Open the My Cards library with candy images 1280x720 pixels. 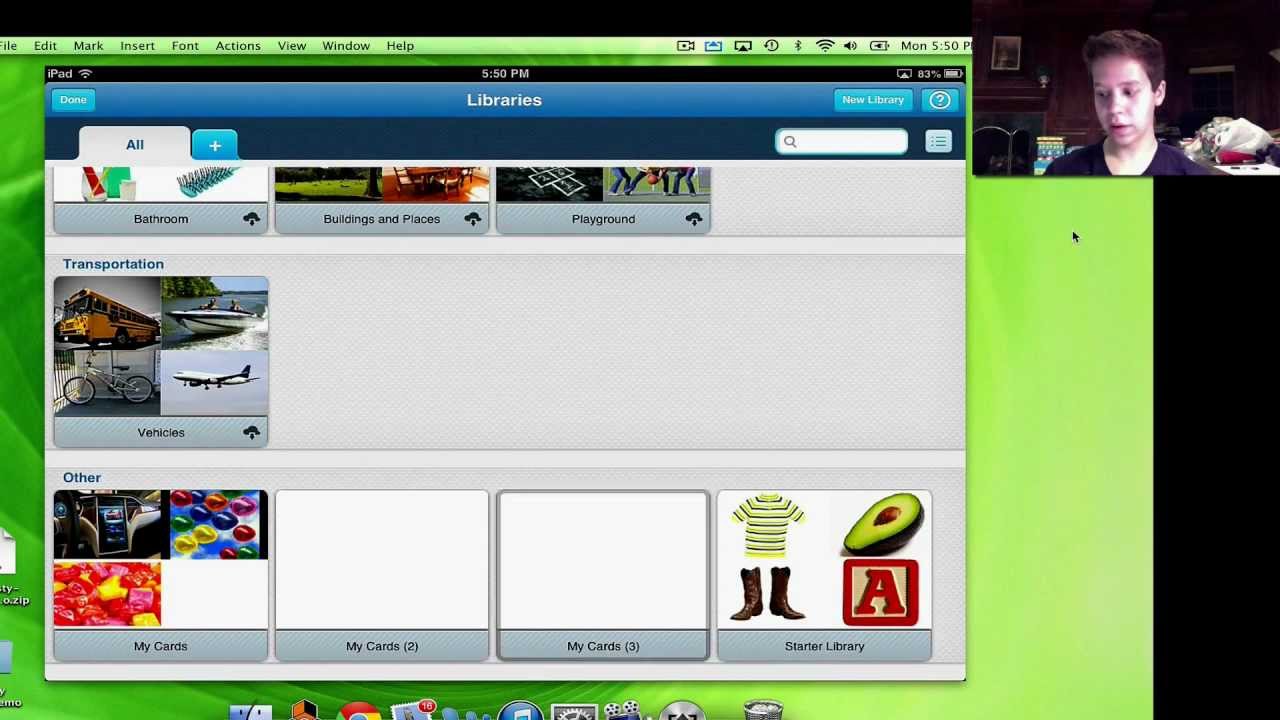[x=161, y=575]
